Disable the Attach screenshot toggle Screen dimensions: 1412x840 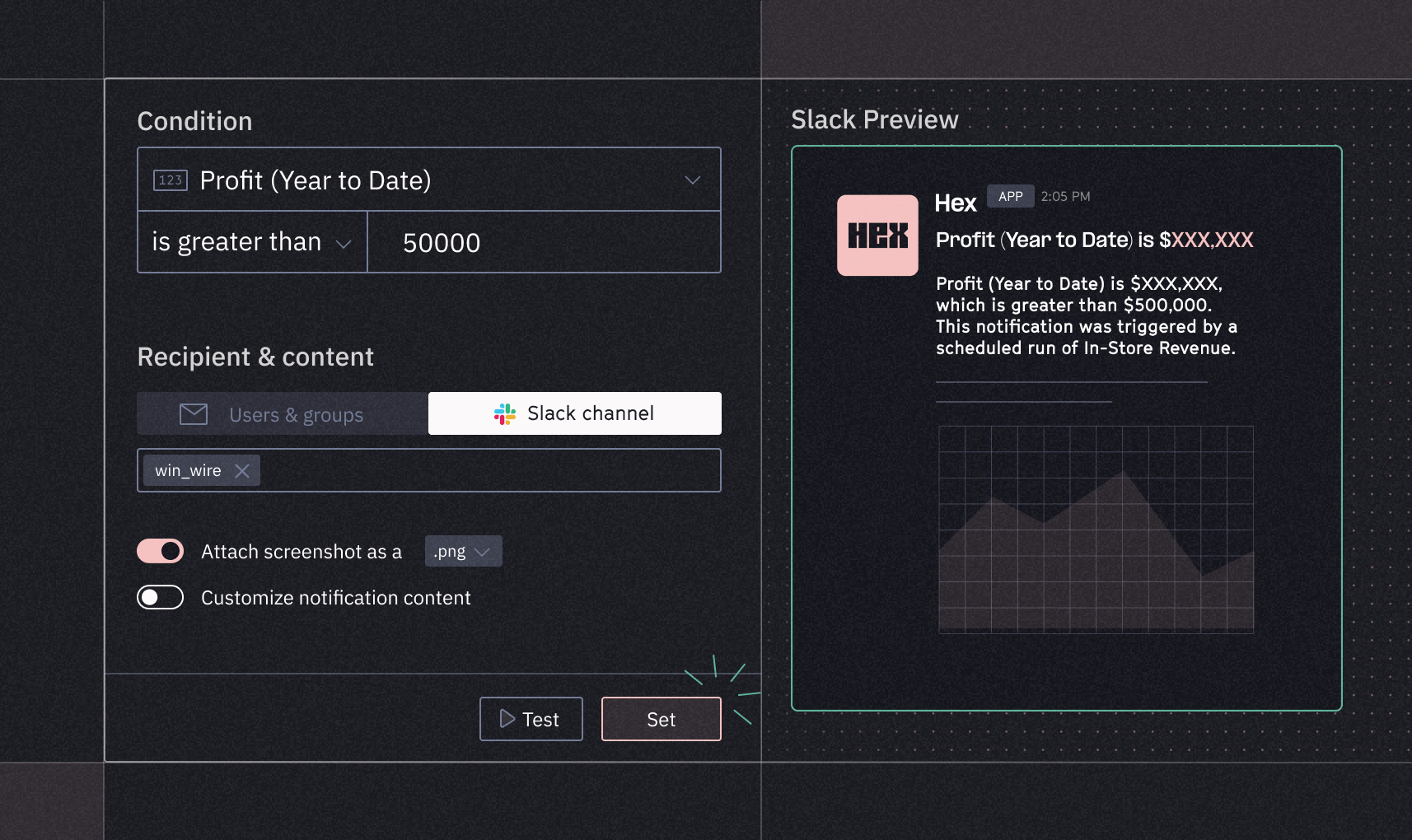(x=160, y=551)
